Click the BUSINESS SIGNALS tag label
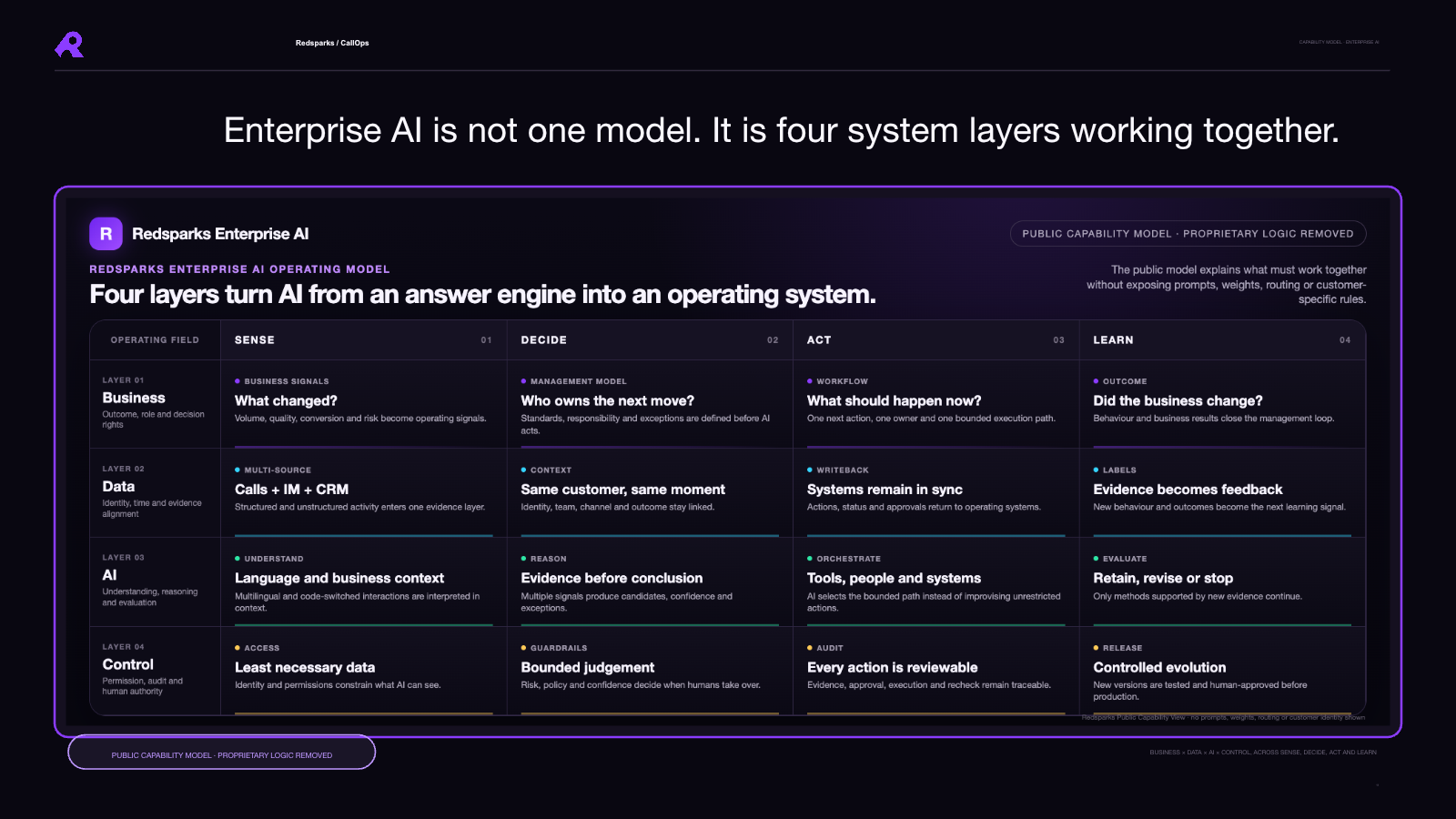 coord(287,381)
